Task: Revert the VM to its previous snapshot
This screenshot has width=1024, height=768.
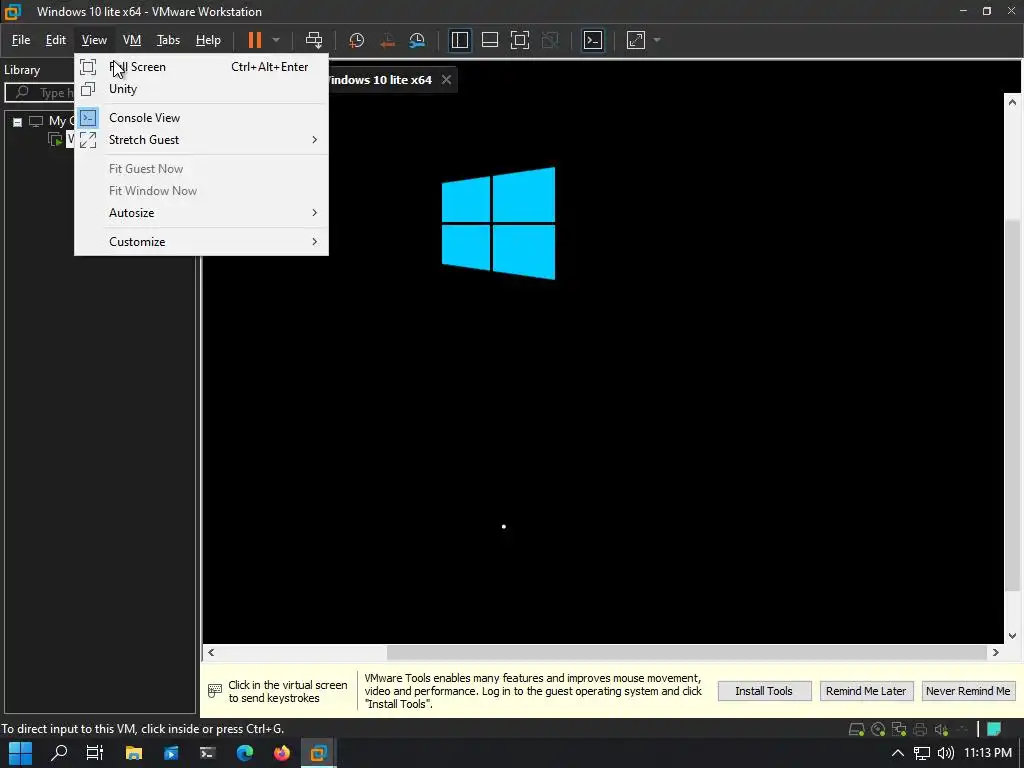Action: 387,40
